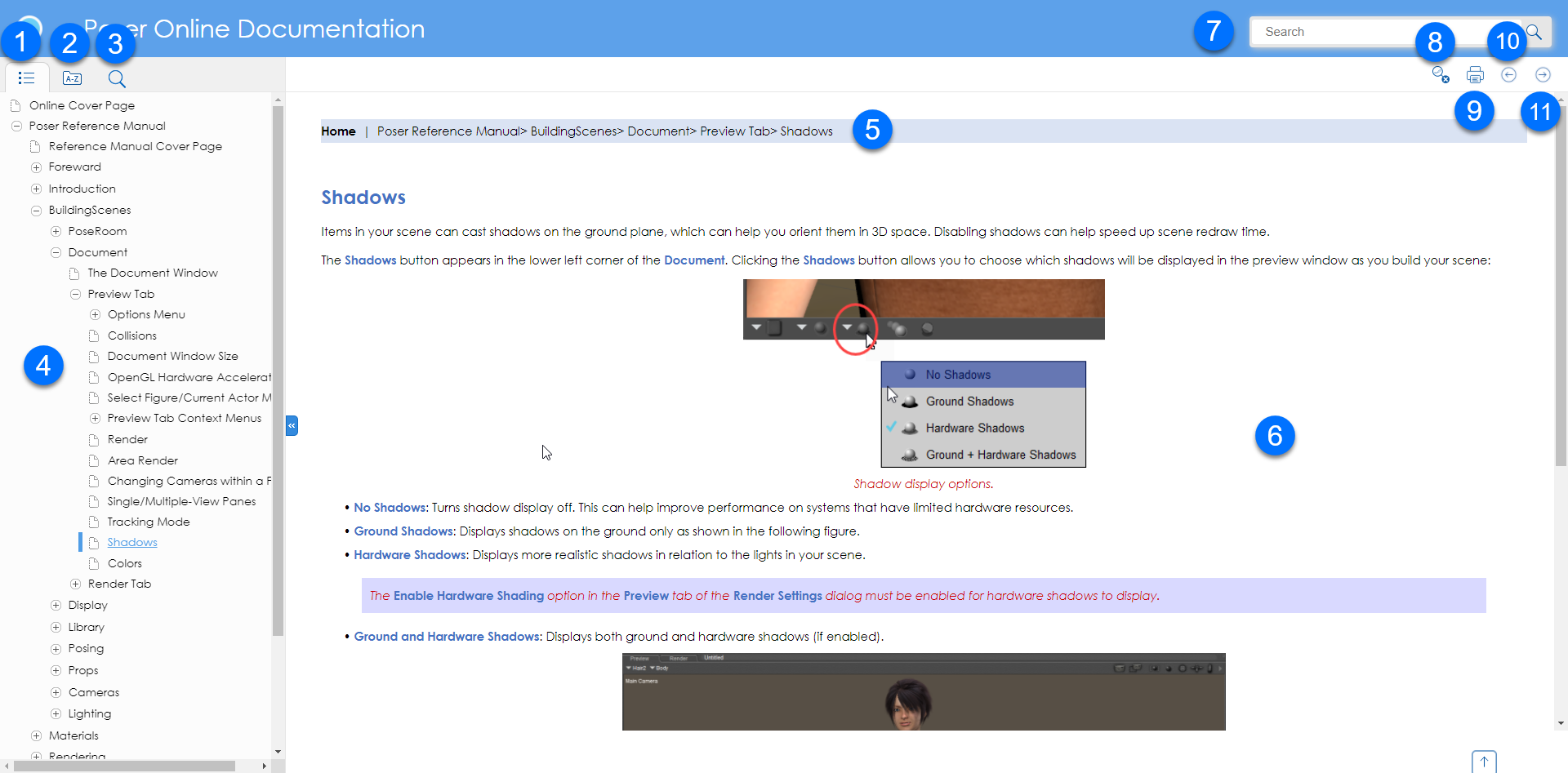Expand the Lighting node
Screen dimensions: 1568x773
[56, 713]
